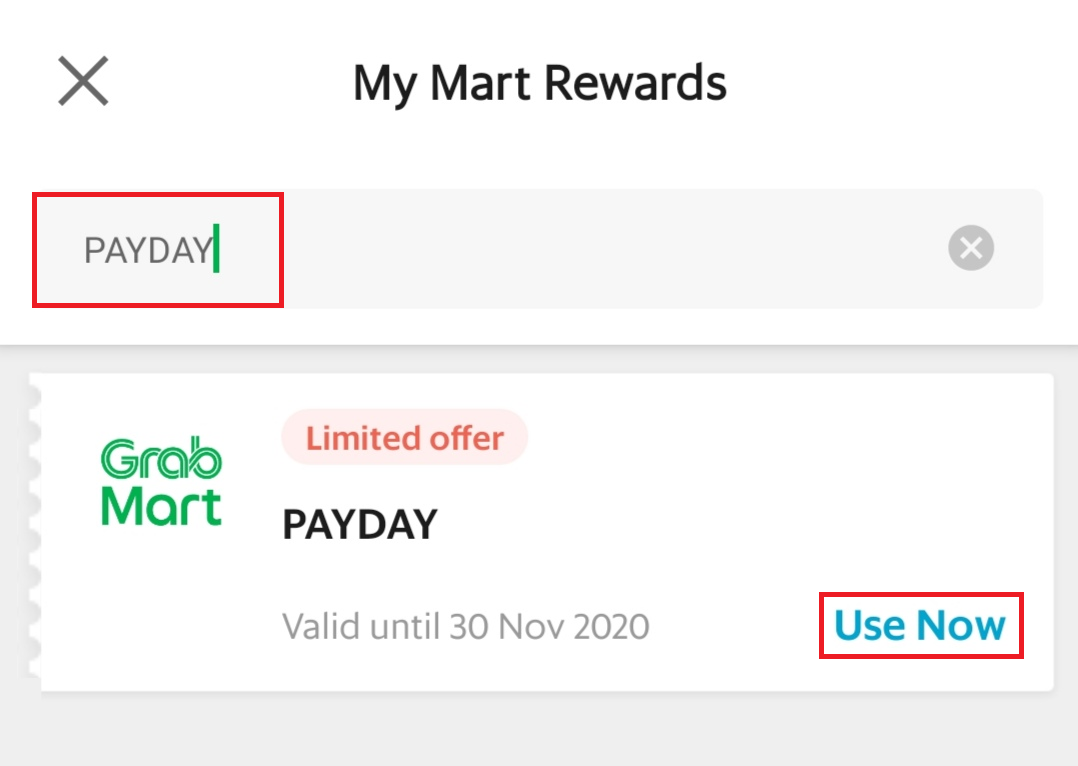Viewport: 1078px width, 766px height.
Task: Tap the GrabMart logo on voucher
Action: click(161, 483)
